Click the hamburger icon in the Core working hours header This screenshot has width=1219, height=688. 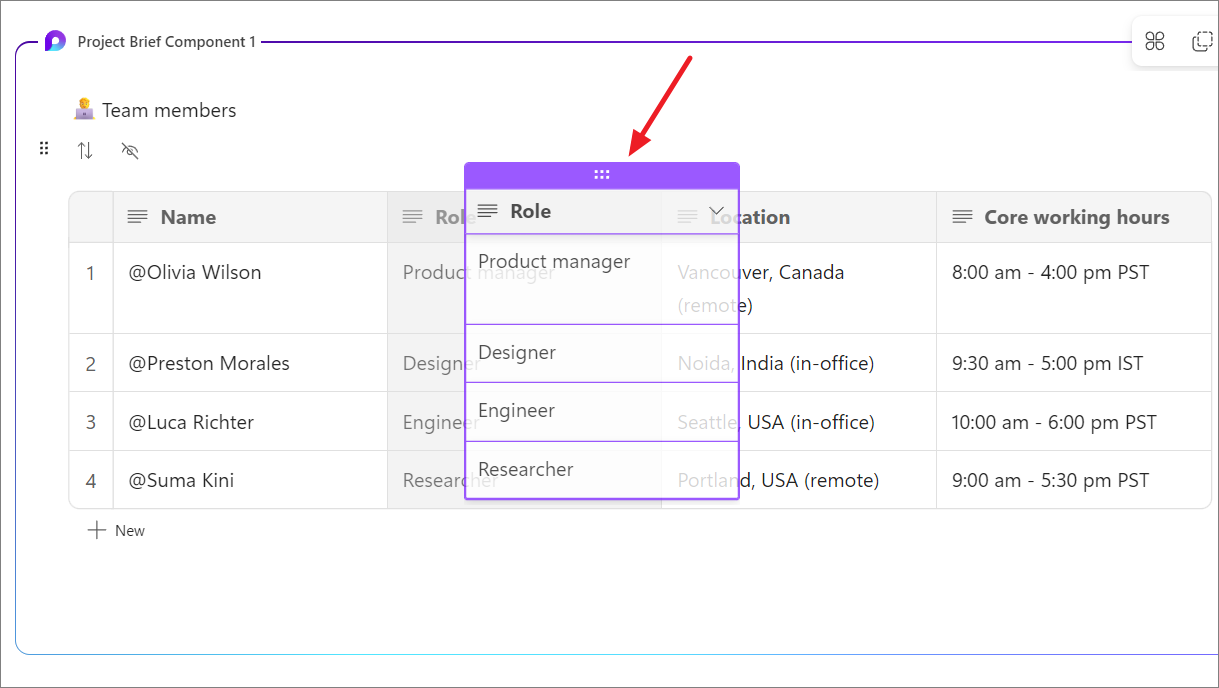tap(962, 216)
